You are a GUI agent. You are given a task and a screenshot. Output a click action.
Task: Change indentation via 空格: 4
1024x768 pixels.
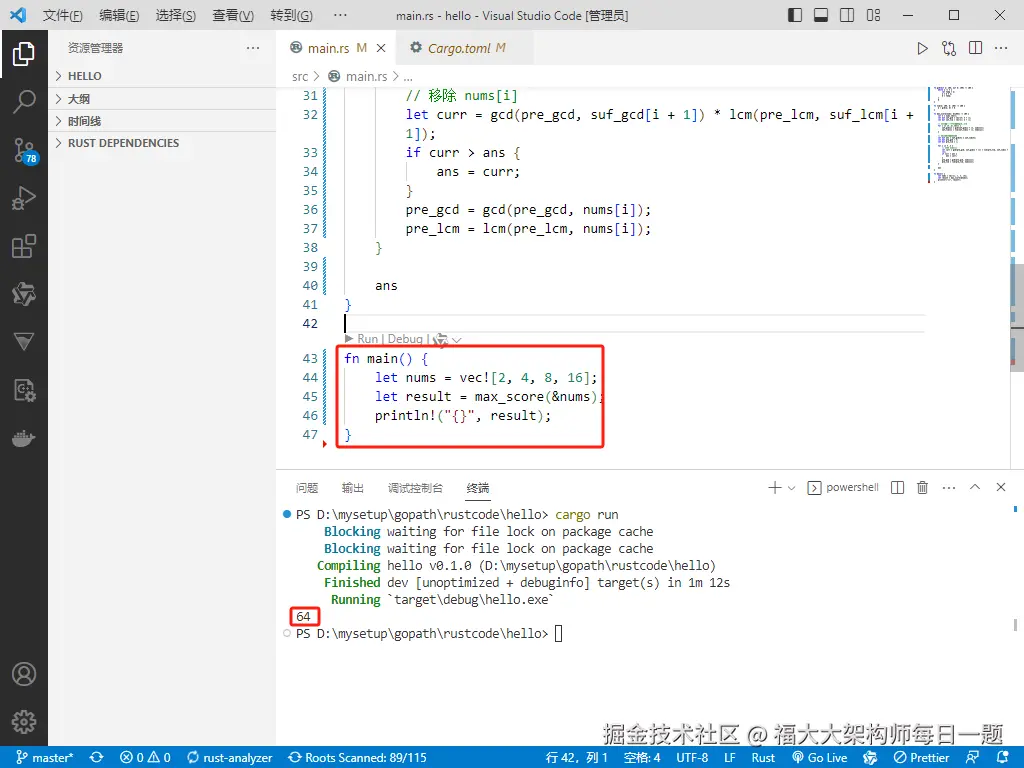[x=642, y=758]
